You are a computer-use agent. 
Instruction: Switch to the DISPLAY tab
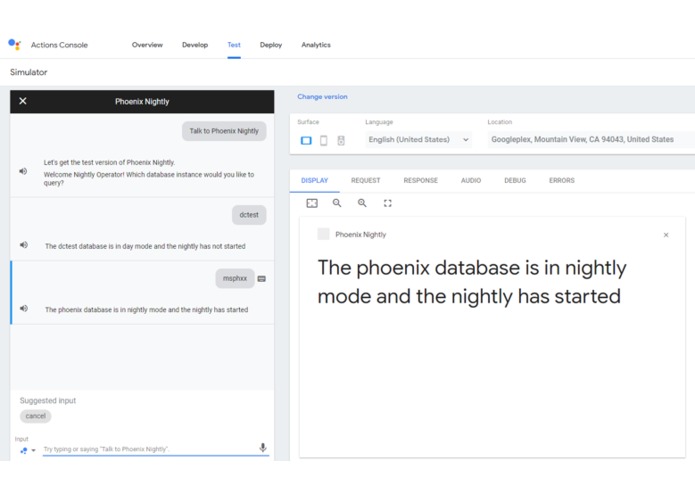coord(315,180)
